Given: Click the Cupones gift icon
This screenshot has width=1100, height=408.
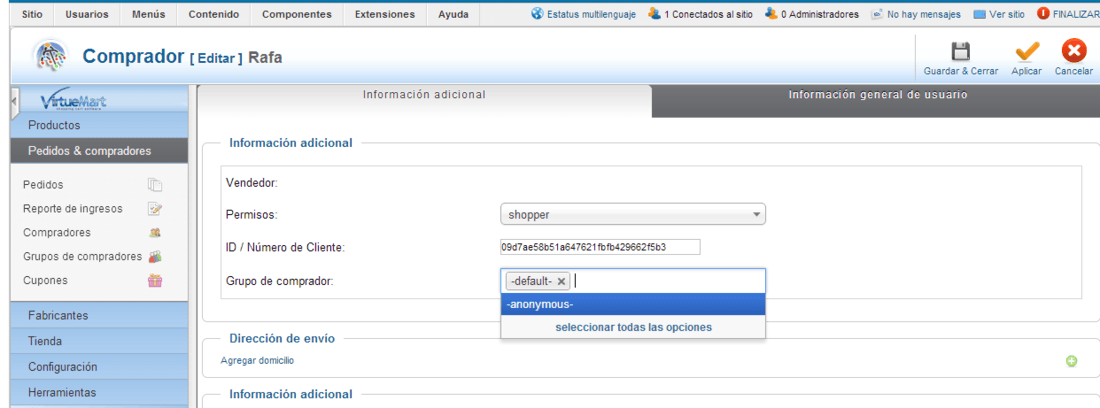Looking at the screenshot, I should pos(155,280).
